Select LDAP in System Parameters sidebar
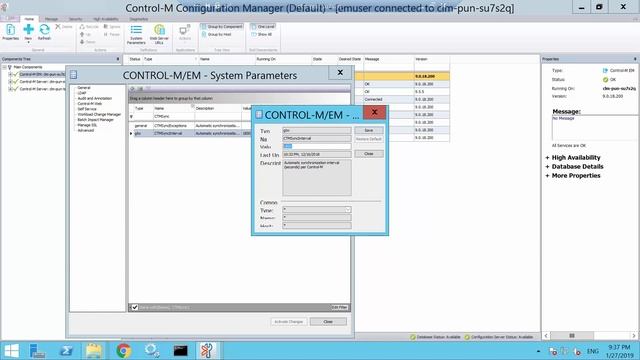This screenshot has height=360, width=640. pos(82,93)
